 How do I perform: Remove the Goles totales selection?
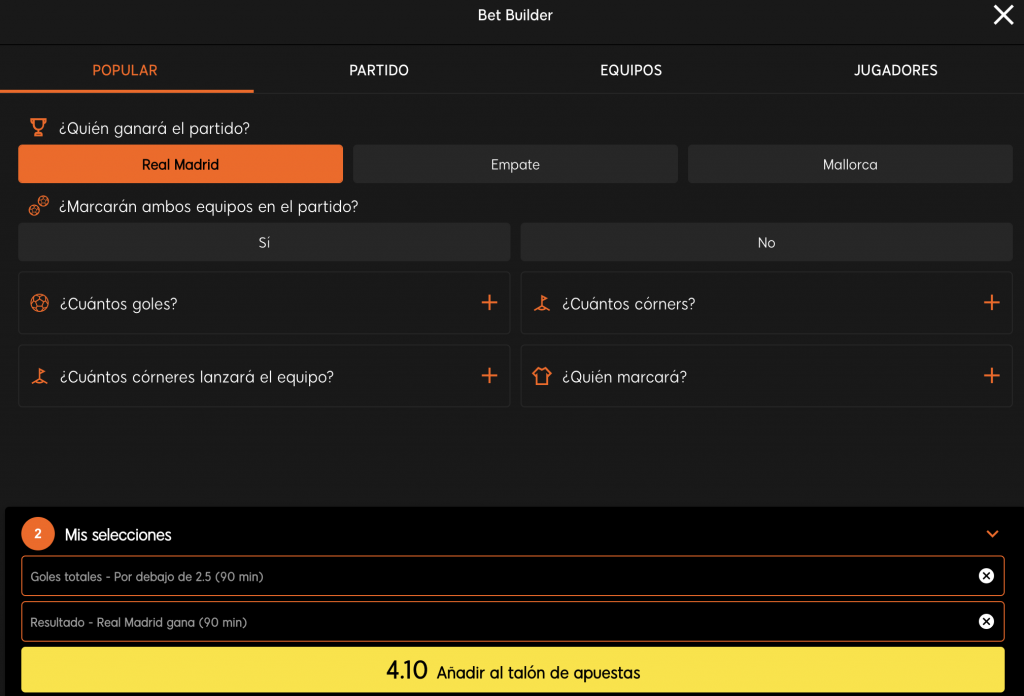tap(986, 576)
